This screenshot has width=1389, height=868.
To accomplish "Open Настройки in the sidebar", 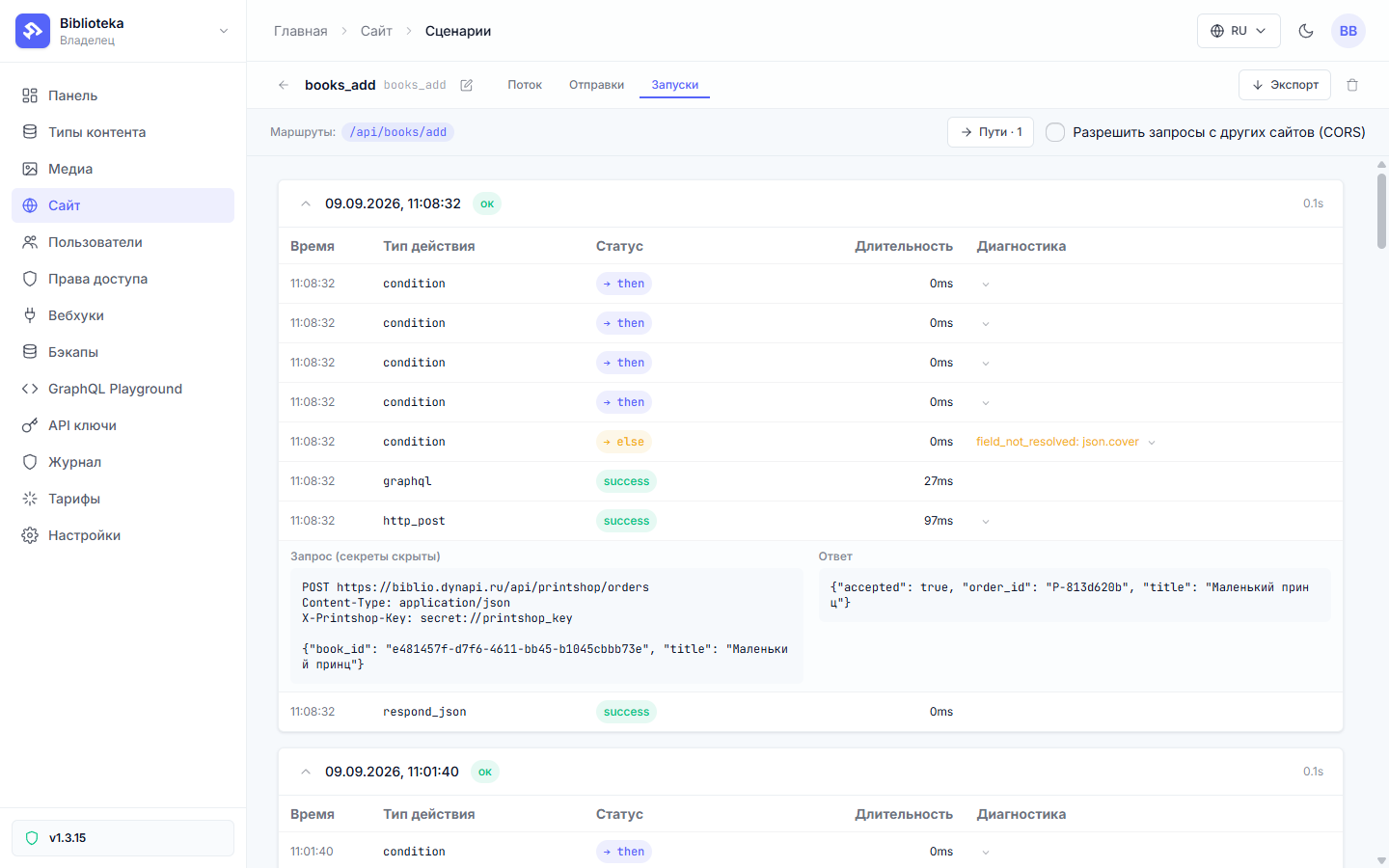I will [123, 535].
